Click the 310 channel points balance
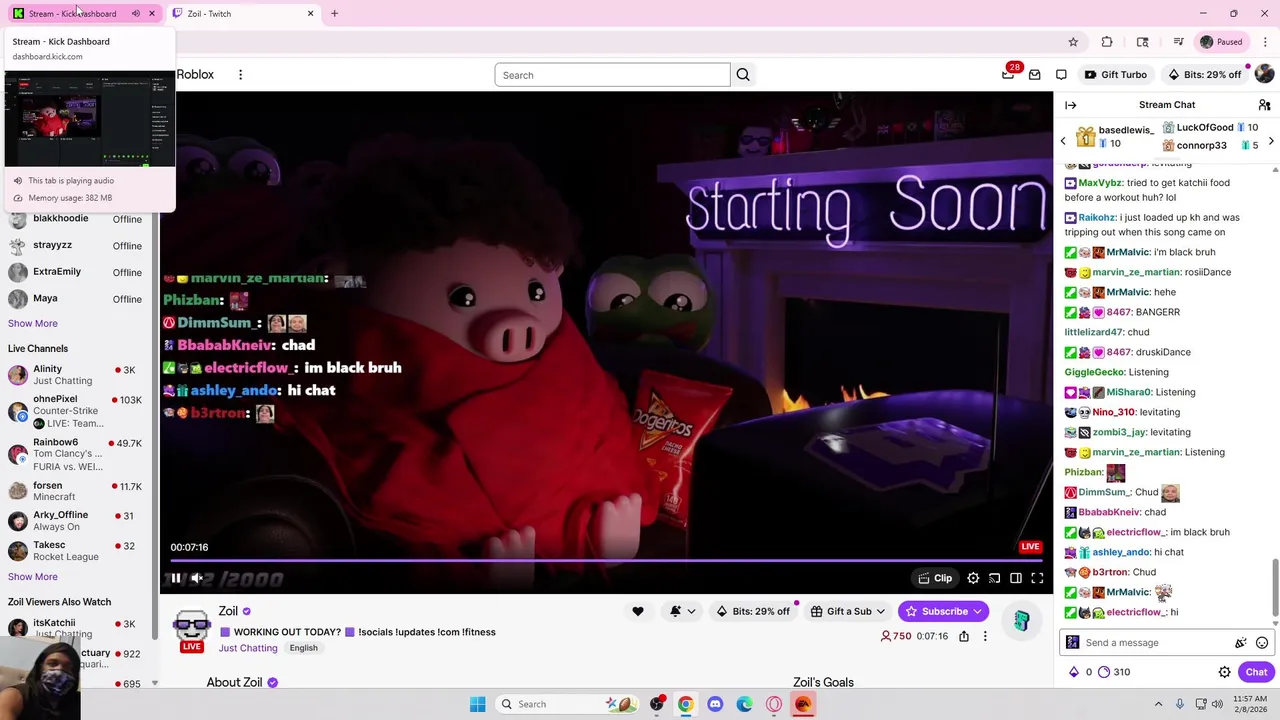 pyautogui.click(x=1112, y=672)
